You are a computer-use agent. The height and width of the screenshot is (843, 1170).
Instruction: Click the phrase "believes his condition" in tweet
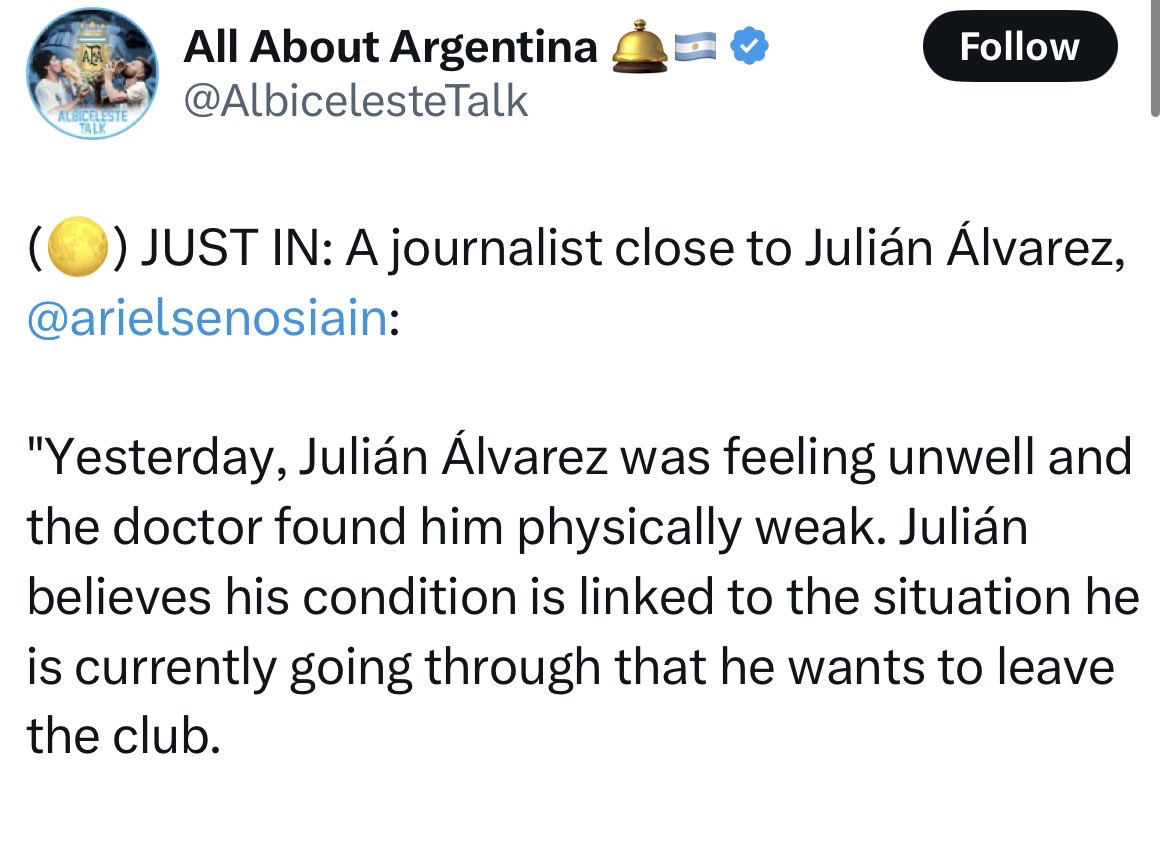[x=272, y=597]
